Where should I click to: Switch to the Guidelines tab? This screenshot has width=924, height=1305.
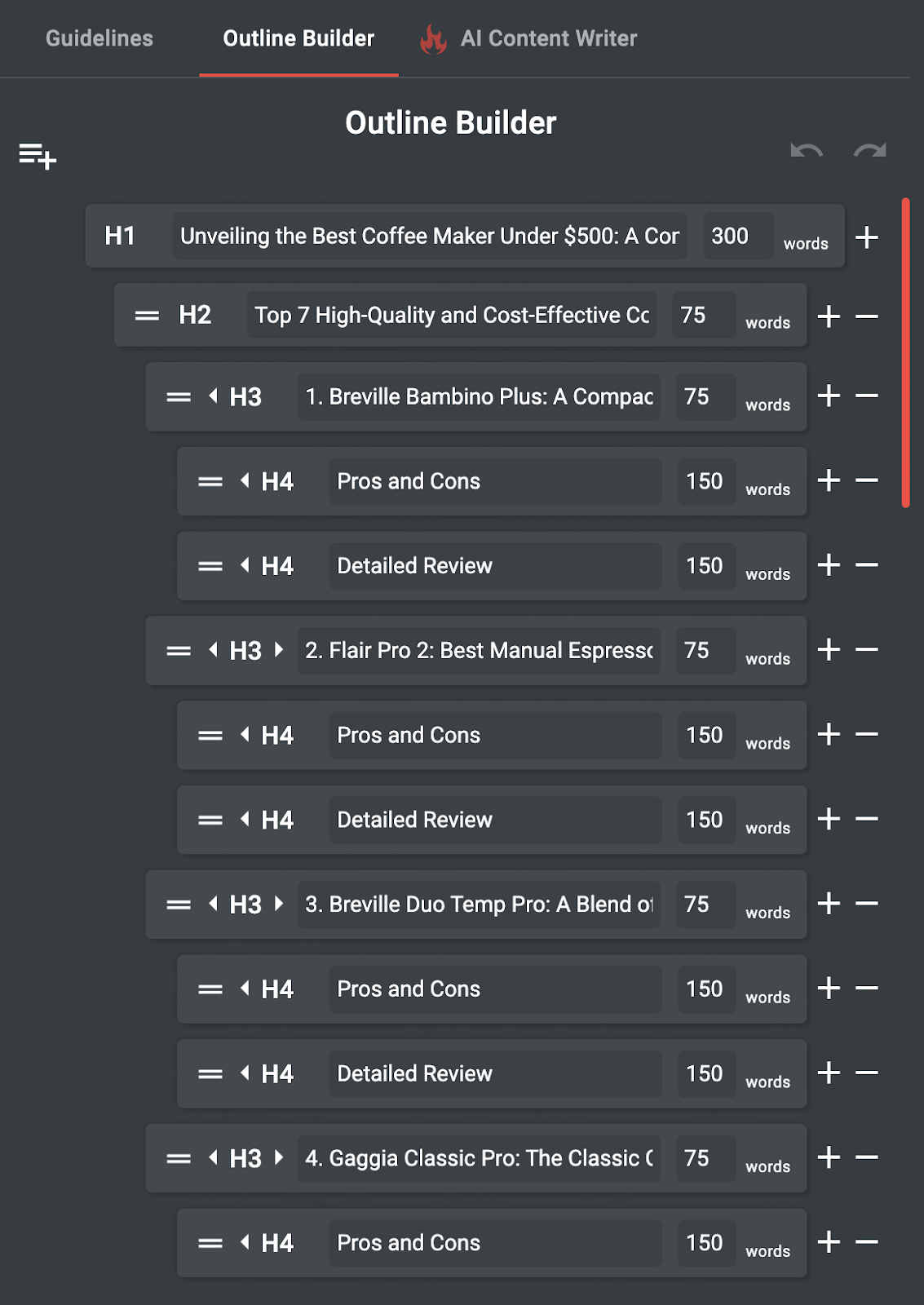coord(99,38)
